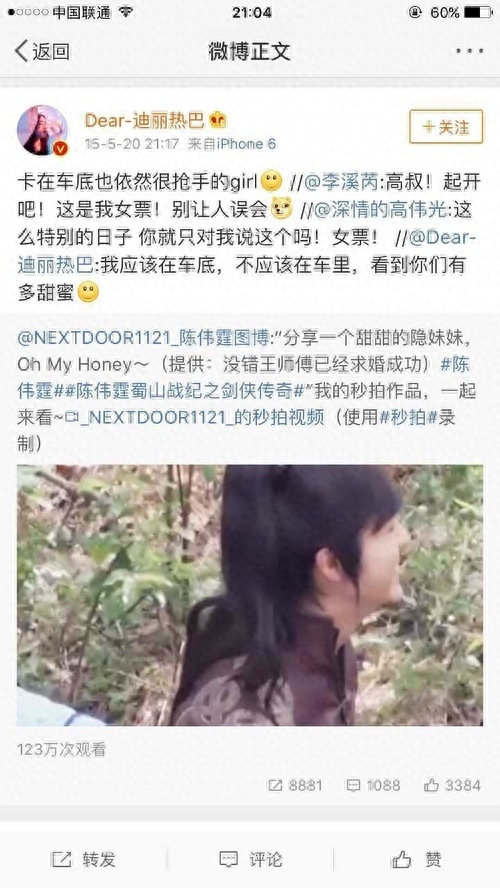The height and width of the screenshot is (888, 500).
Task: Open Dear-迪丽热巴 profile avatar
Action: coord(42,130)
